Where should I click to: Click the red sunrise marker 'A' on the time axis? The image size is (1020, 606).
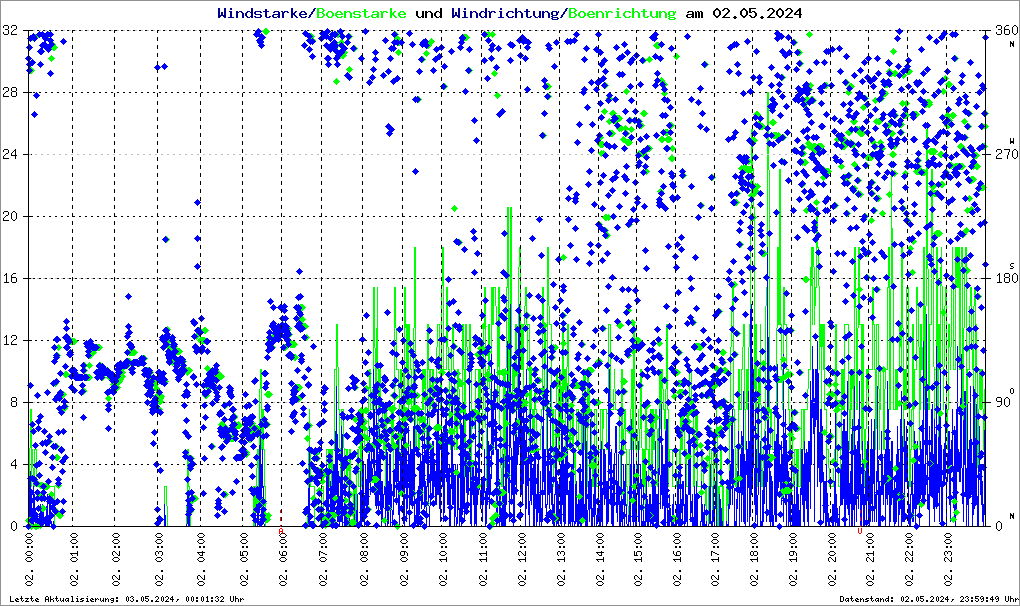tap(281, 531)
